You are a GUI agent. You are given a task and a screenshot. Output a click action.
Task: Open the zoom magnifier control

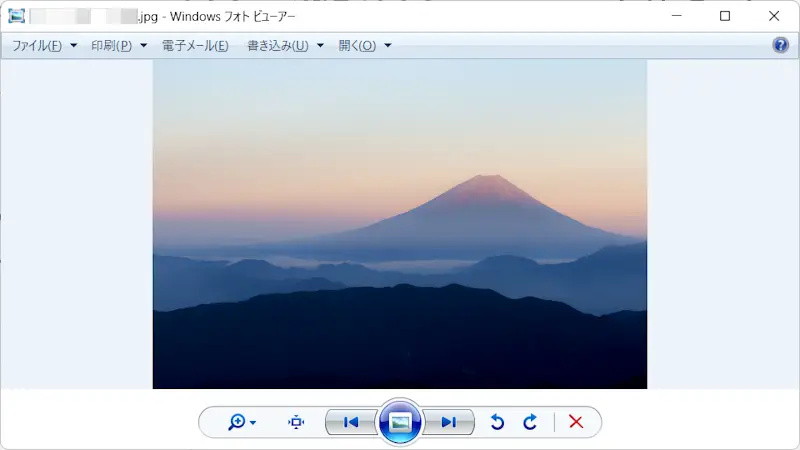pyautogui.click(x=237, y=422)
